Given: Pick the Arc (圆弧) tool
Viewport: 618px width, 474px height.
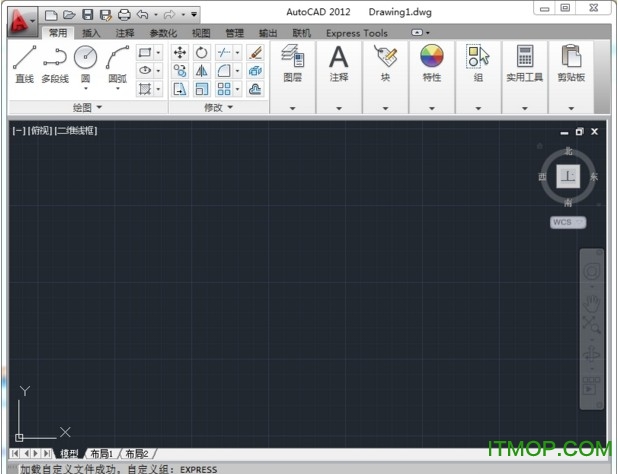Looking at the screenshot, I should pyautogui.click(x=117, y=60).
